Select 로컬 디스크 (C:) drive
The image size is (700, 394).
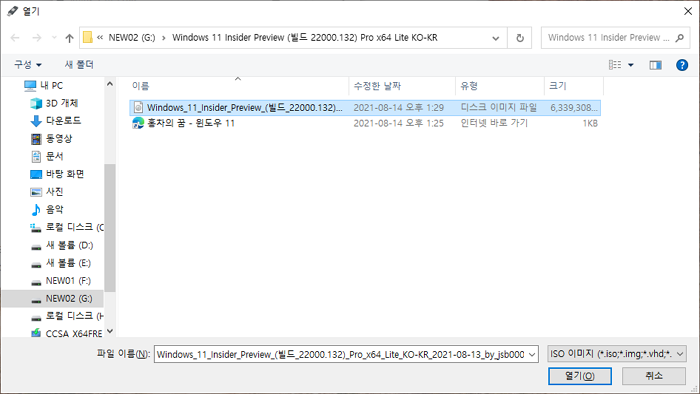click(67, 227)
